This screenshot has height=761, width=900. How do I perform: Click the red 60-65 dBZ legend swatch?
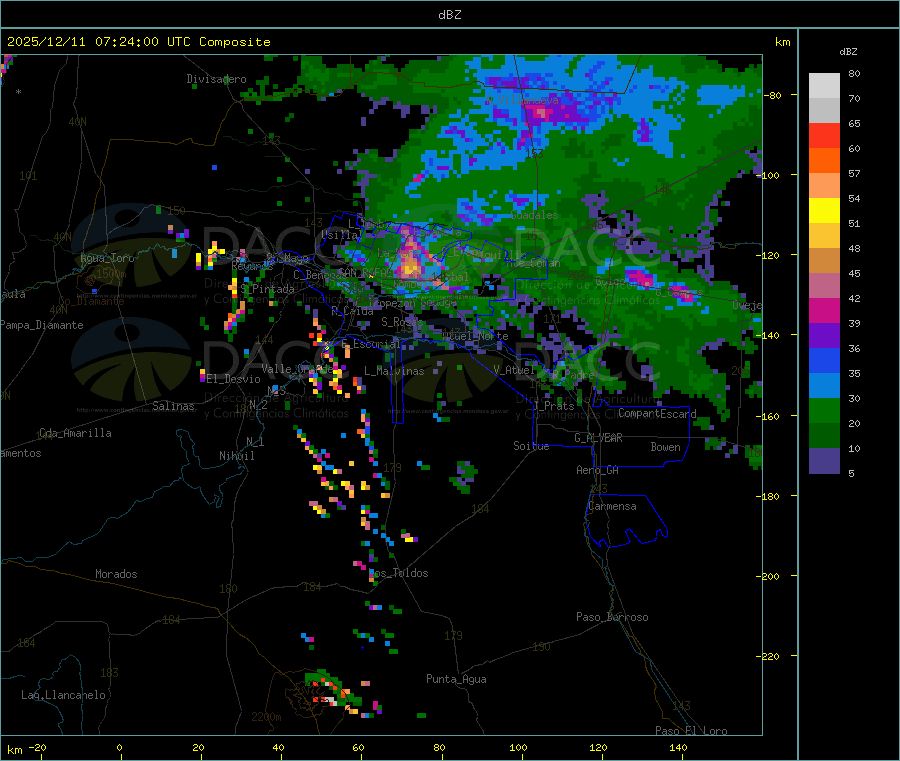pyautogui.click(x=824, y=135)
